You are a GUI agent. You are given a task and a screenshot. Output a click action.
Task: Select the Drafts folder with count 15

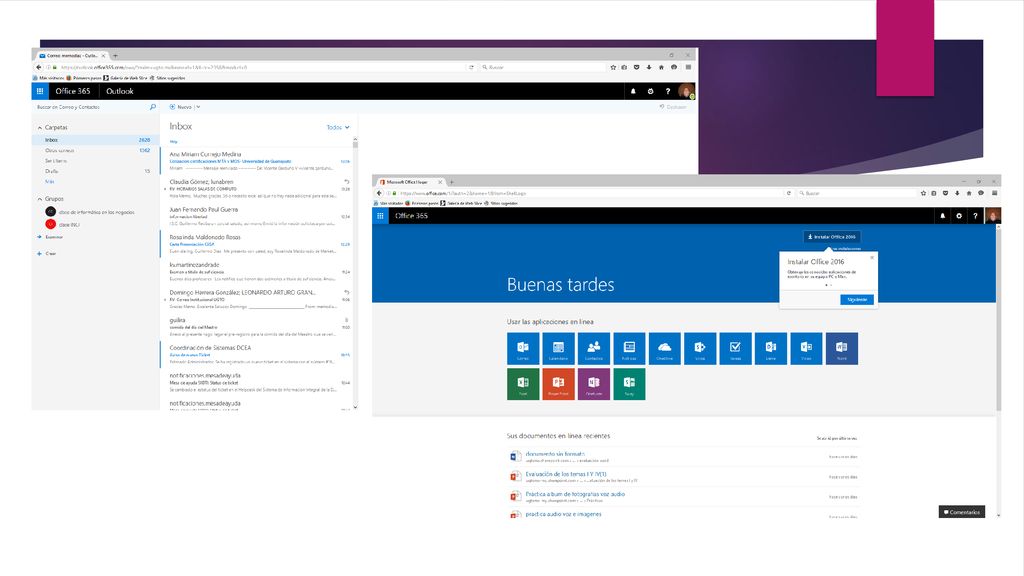[x=95, y=171]
